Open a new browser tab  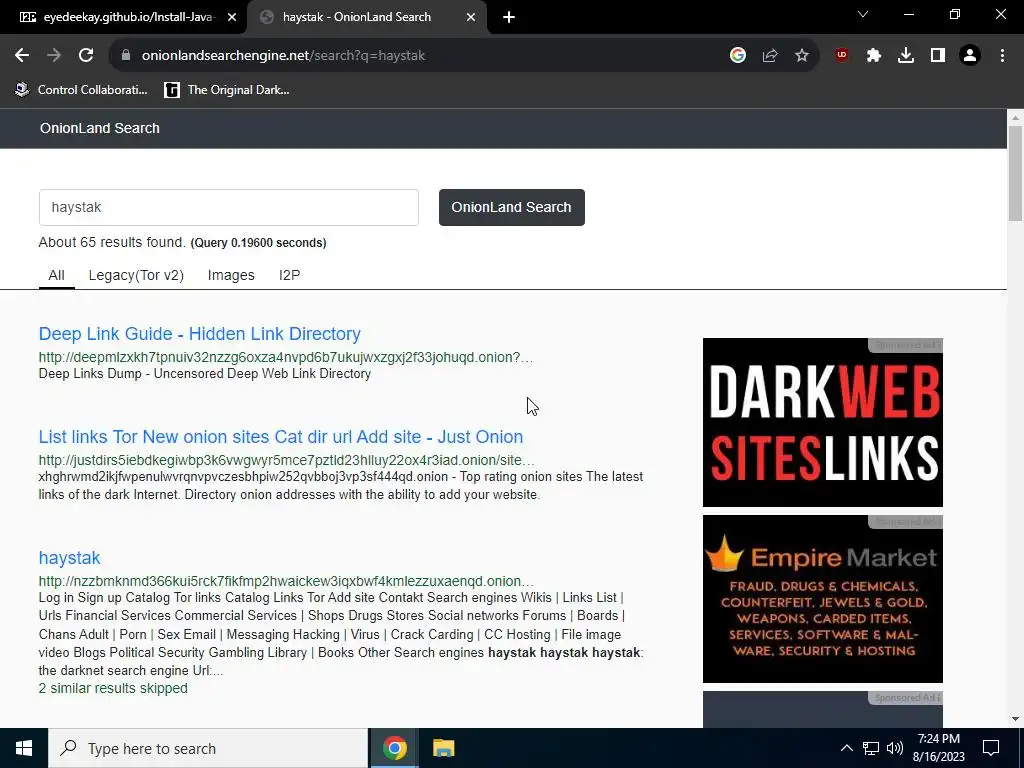(509, 18)
